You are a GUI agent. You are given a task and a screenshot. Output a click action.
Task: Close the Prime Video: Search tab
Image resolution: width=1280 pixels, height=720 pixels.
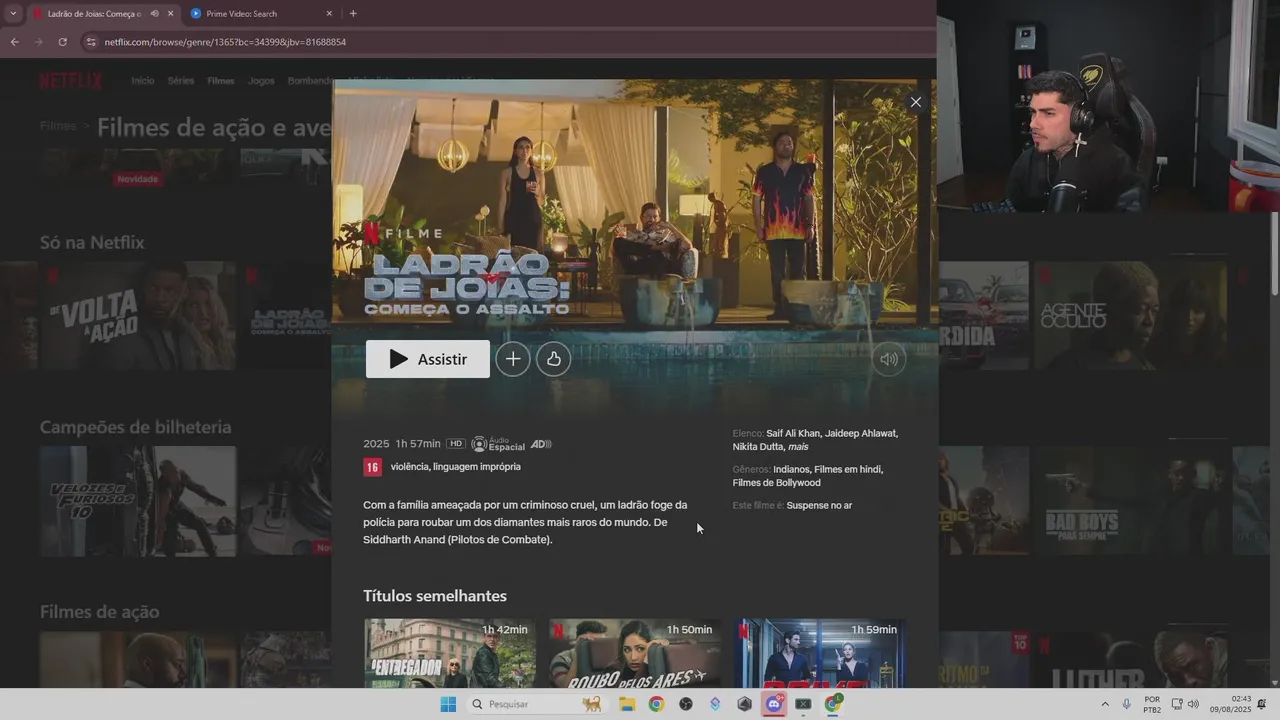click(x=329, y=14)
